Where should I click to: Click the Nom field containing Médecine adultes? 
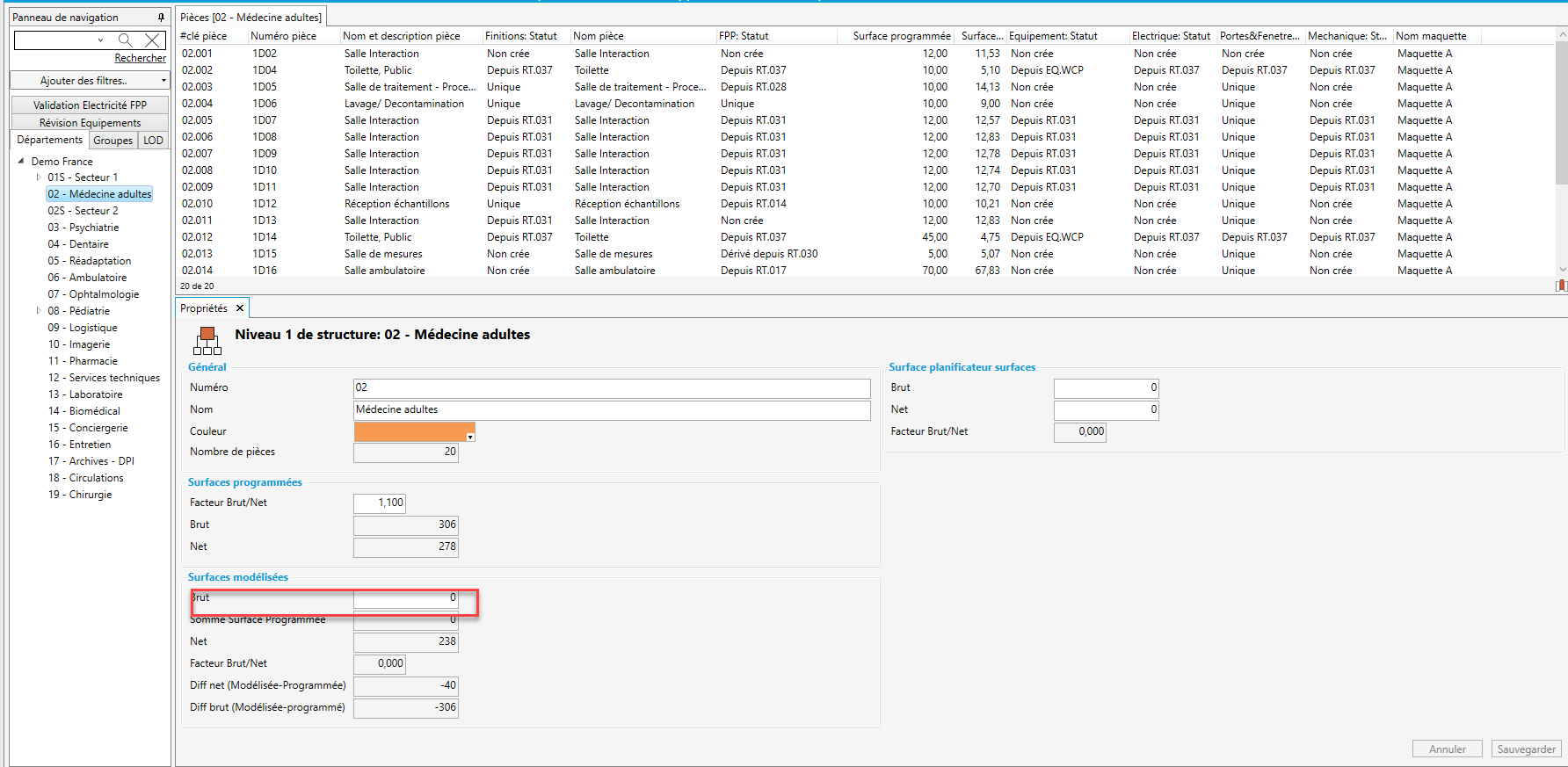[611, 410]
